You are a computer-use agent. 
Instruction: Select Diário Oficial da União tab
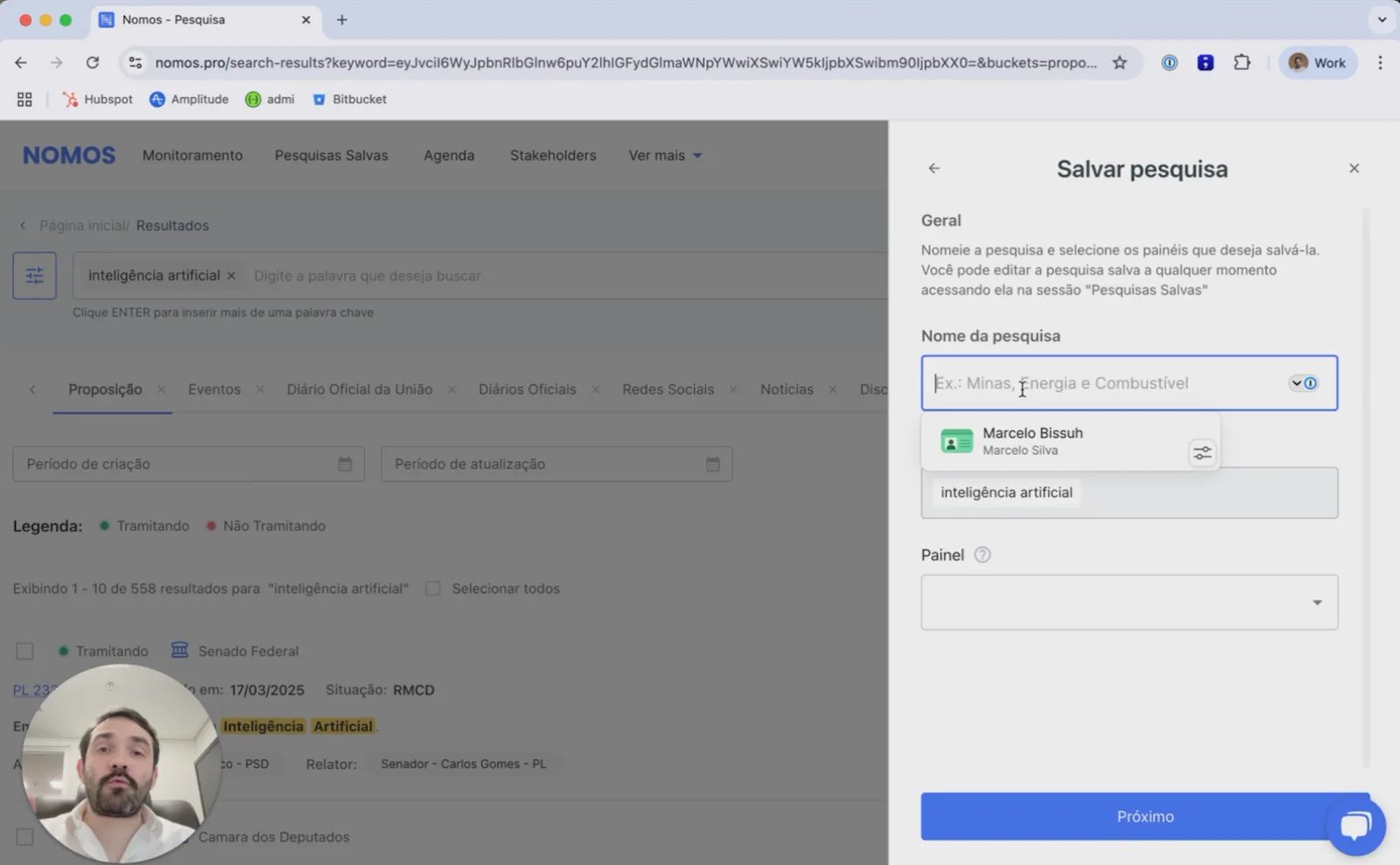tap(360, 389)
